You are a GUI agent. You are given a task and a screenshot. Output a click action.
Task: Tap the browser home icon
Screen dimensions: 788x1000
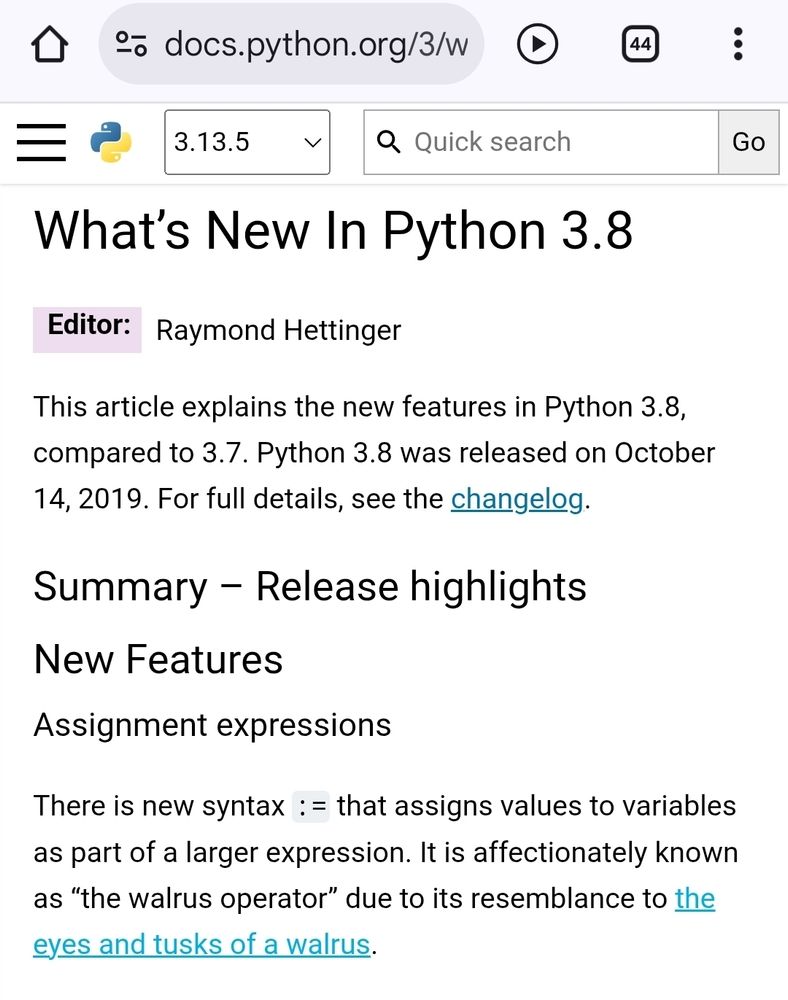50,45
